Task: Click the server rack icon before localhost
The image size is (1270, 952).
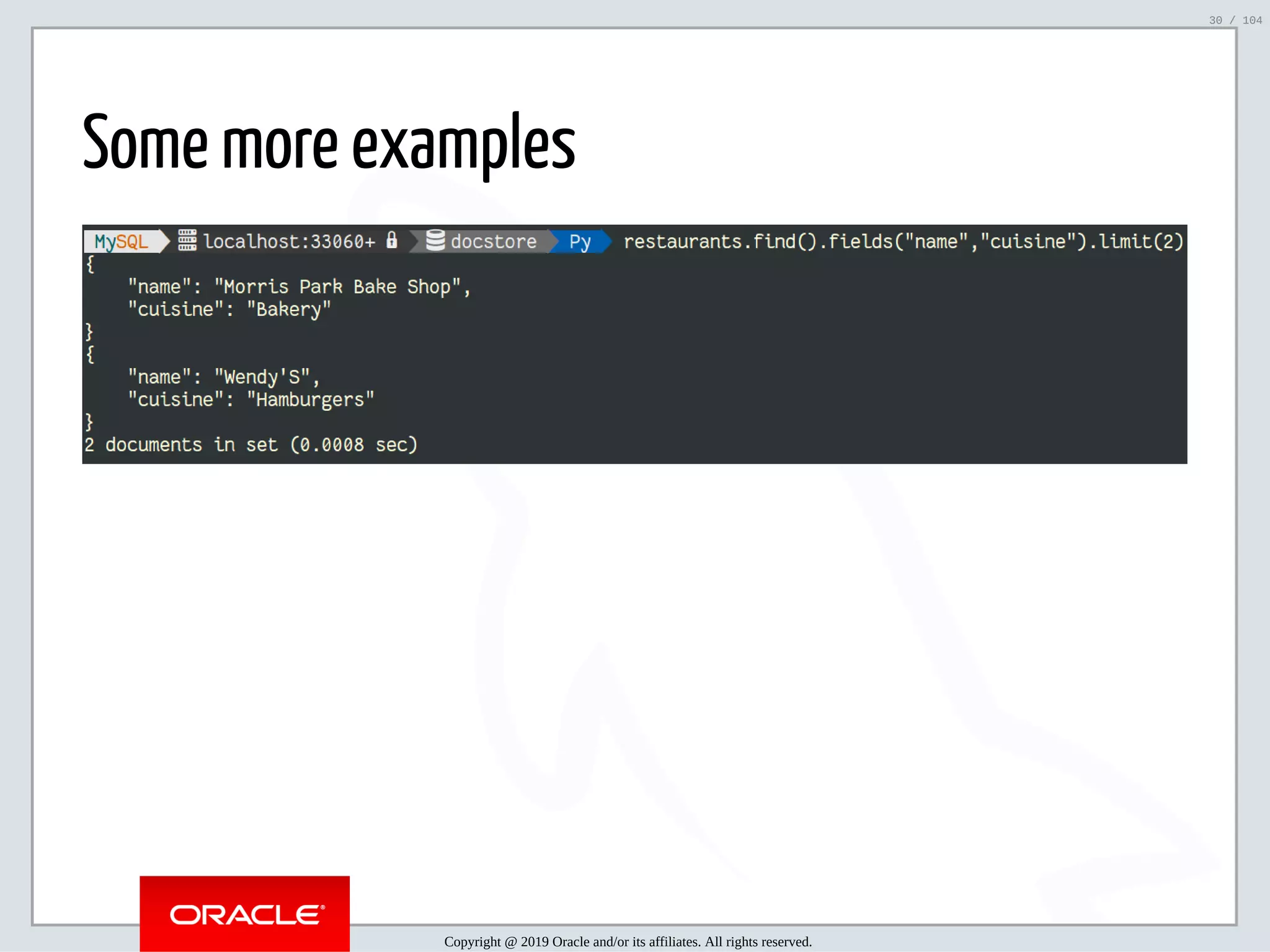Action: [187, 240]
